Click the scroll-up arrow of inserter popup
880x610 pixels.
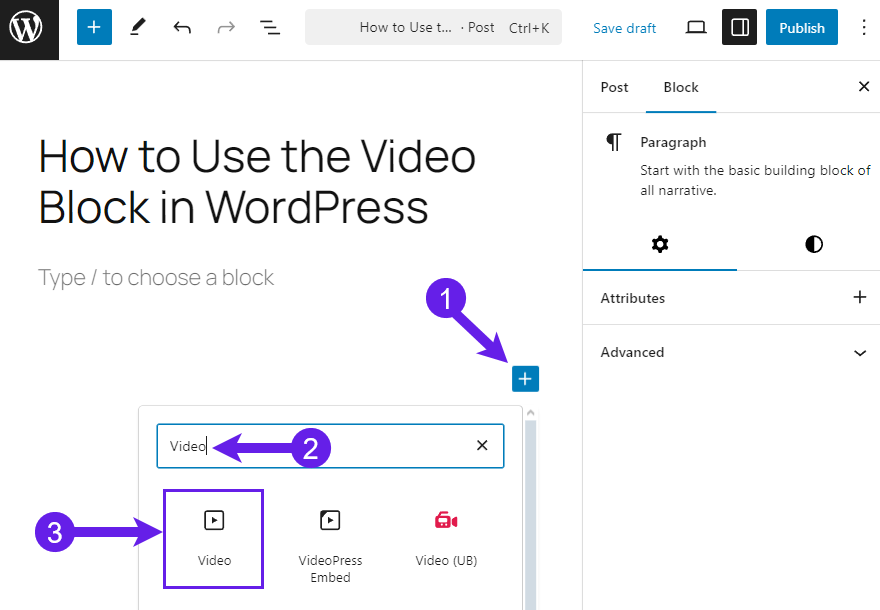click(x=530, y=413)
